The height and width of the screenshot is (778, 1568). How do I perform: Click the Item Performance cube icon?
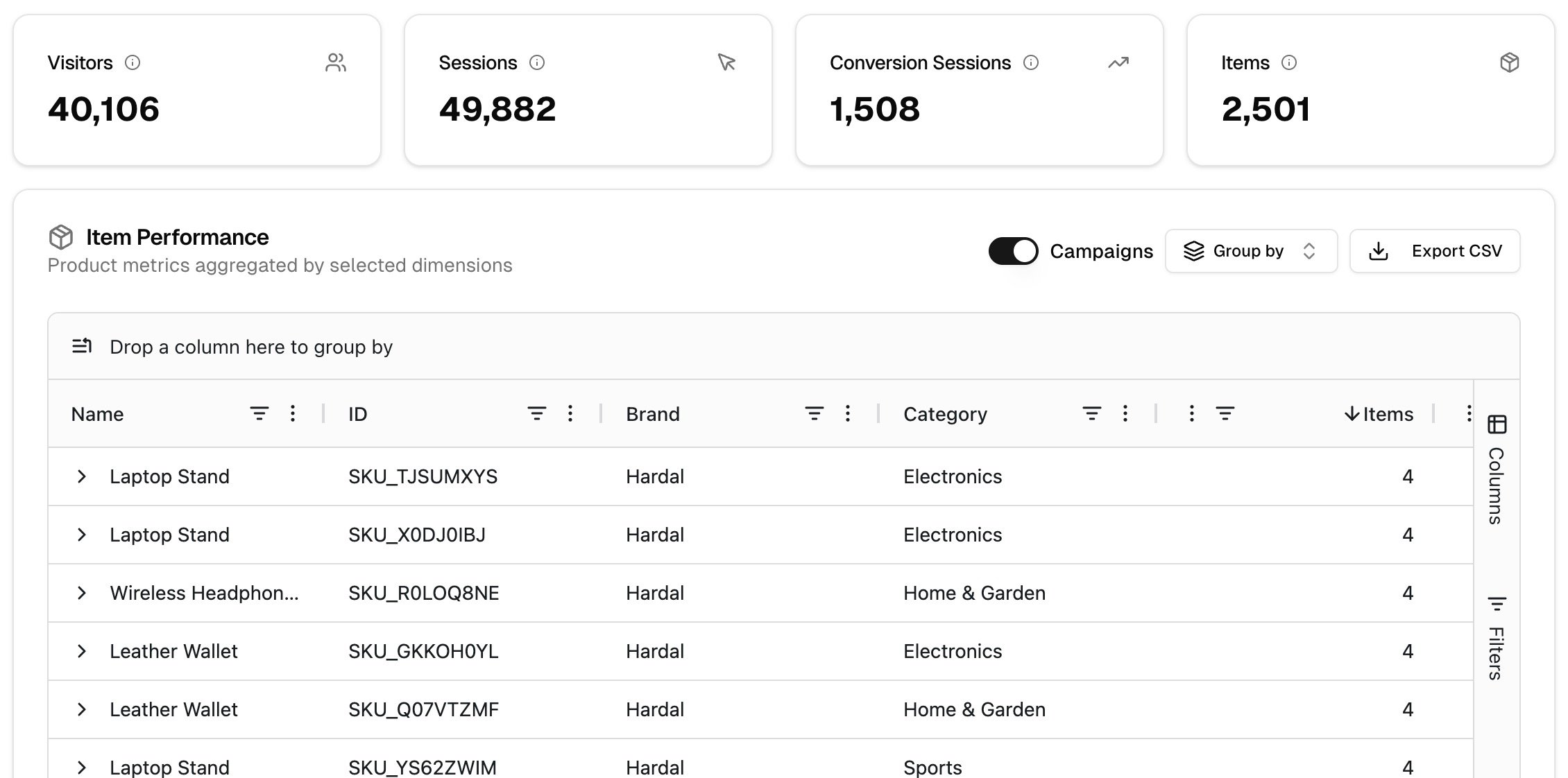tap(61, 237)
